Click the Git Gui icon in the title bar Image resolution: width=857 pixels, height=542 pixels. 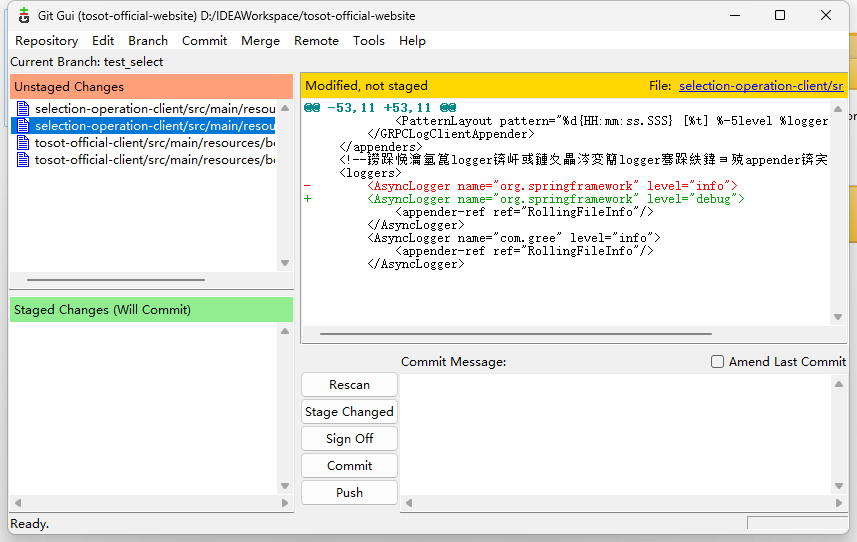pyautogui.click(x=23, y=16)
